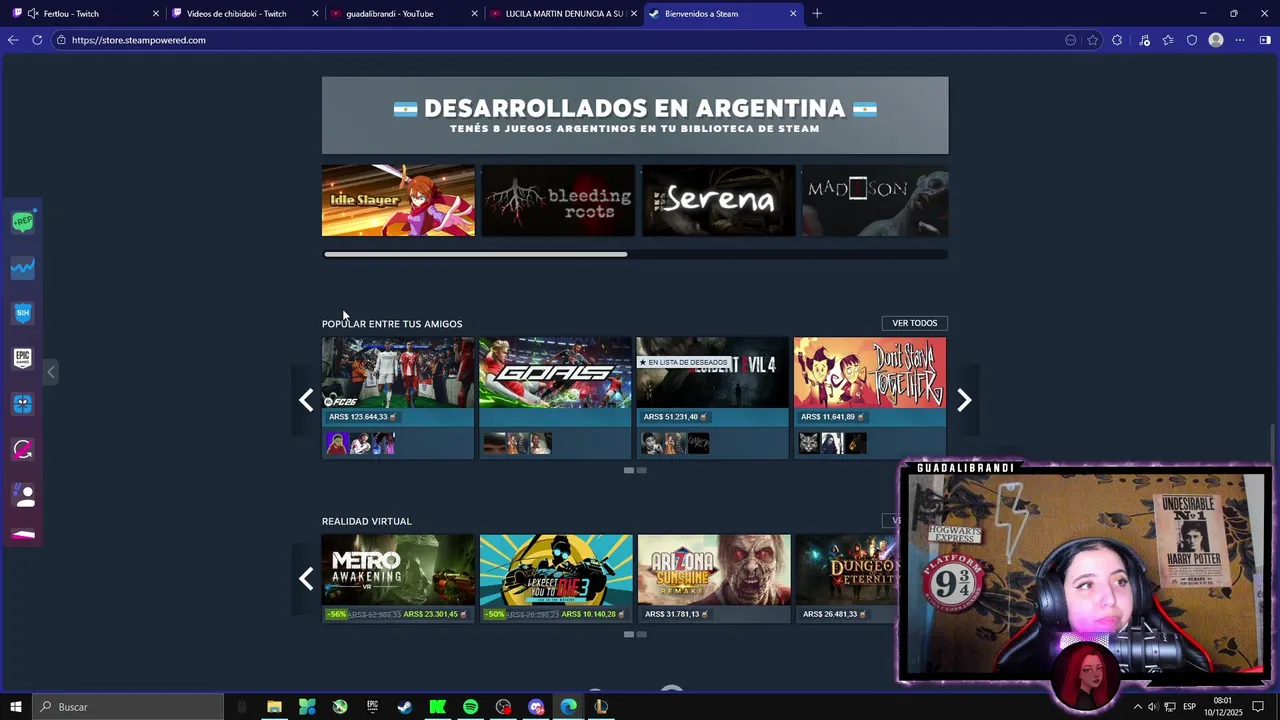Click the Buscar taskbar search box
This screenshot has height=720, width=1280.
[128, 707]
